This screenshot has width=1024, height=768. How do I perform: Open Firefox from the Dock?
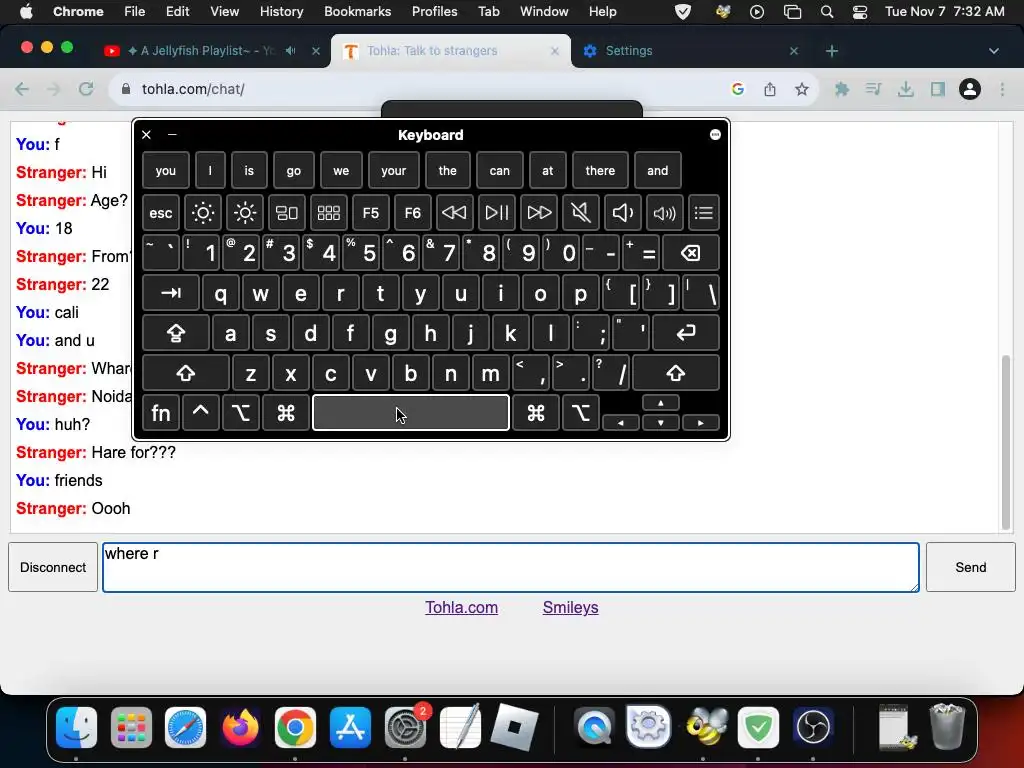click(240, 727)
